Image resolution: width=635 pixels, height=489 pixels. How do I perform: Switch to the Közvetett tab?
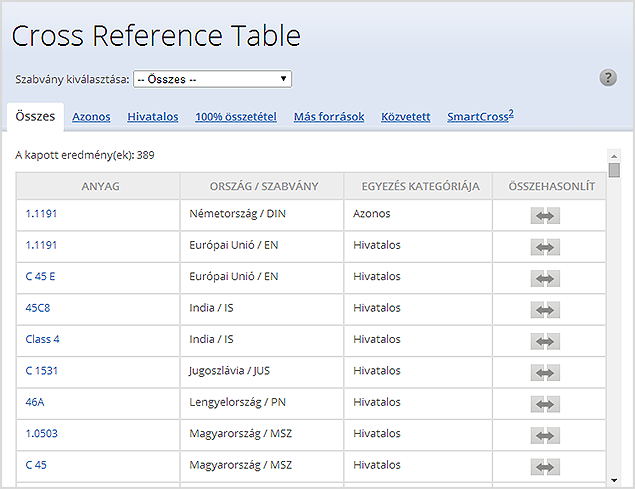[405, 117]
